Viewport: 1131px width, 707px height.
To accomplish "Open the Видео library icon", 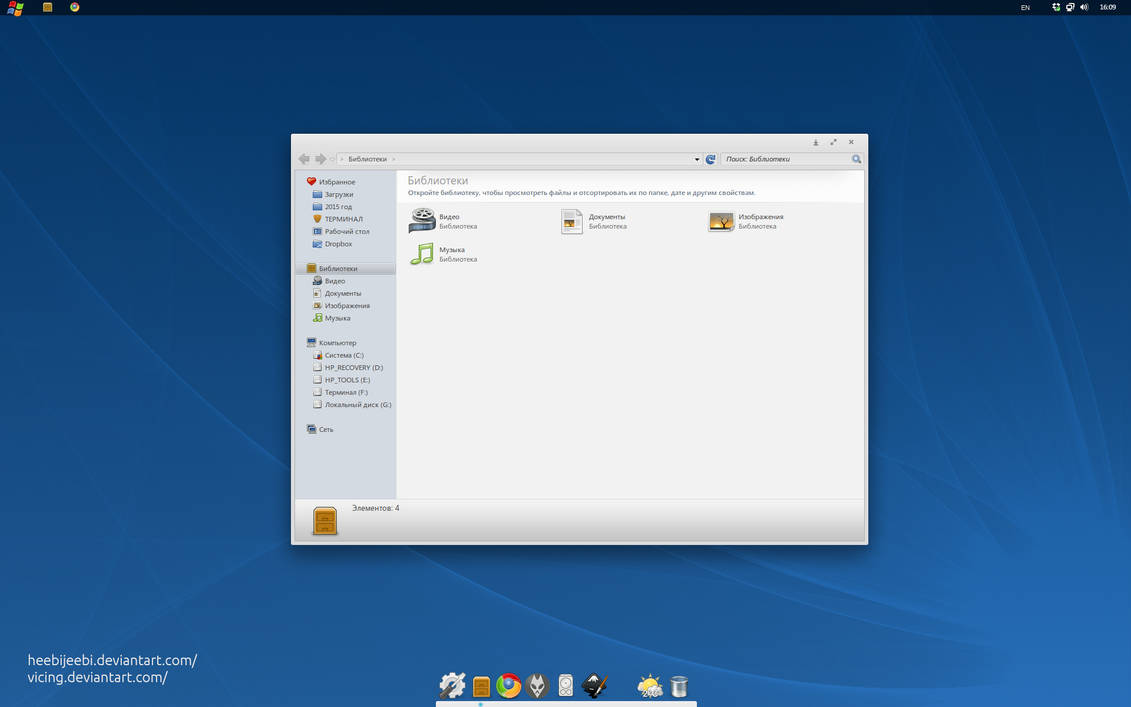I will point(423,220).
